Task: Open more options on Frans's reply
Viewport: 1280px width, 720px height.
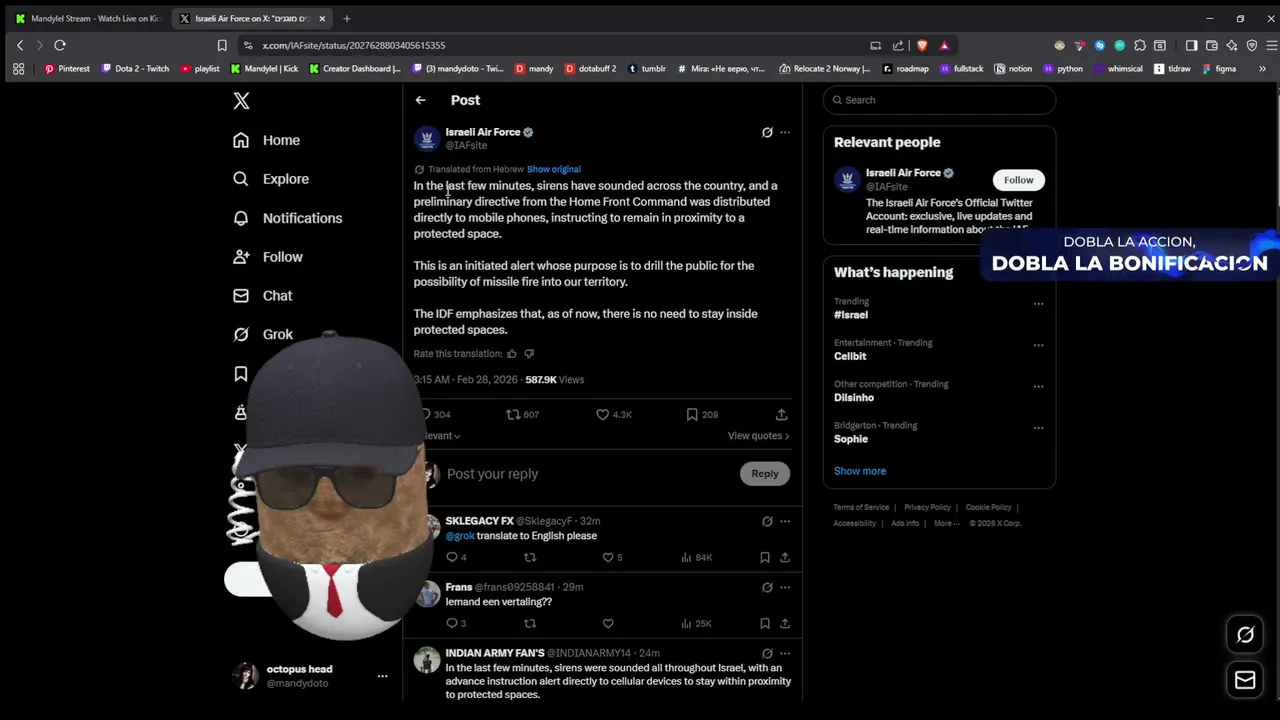Action: coord(785,587)
